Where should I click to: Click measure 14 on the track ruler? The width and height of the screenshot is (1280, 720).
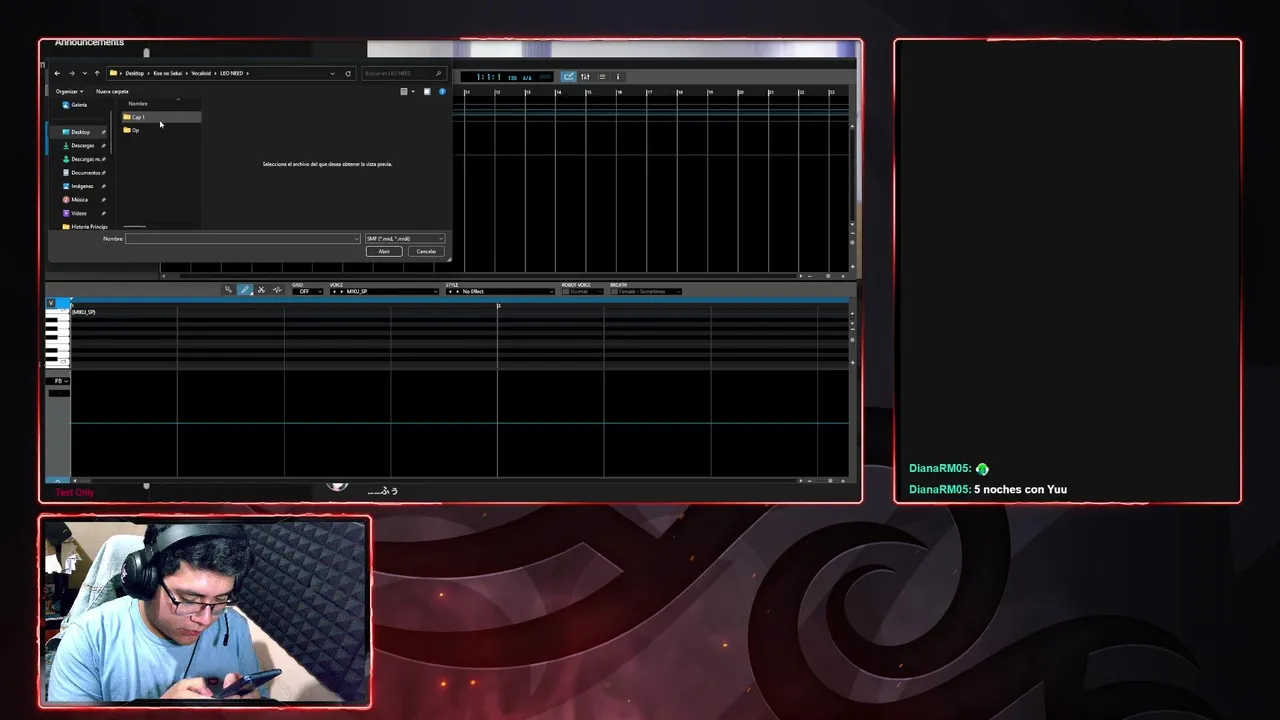point(558,92)
